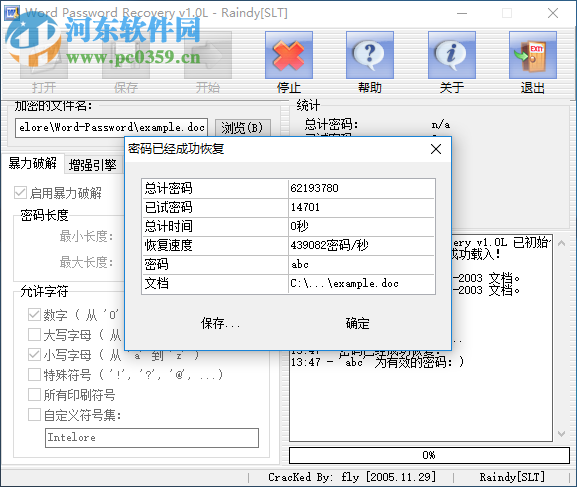Image resolution: width=577 pixels, height=487 pixels.
Task: Click Save... (保存...) in the result dialog
Action: [x=220, y=323]
